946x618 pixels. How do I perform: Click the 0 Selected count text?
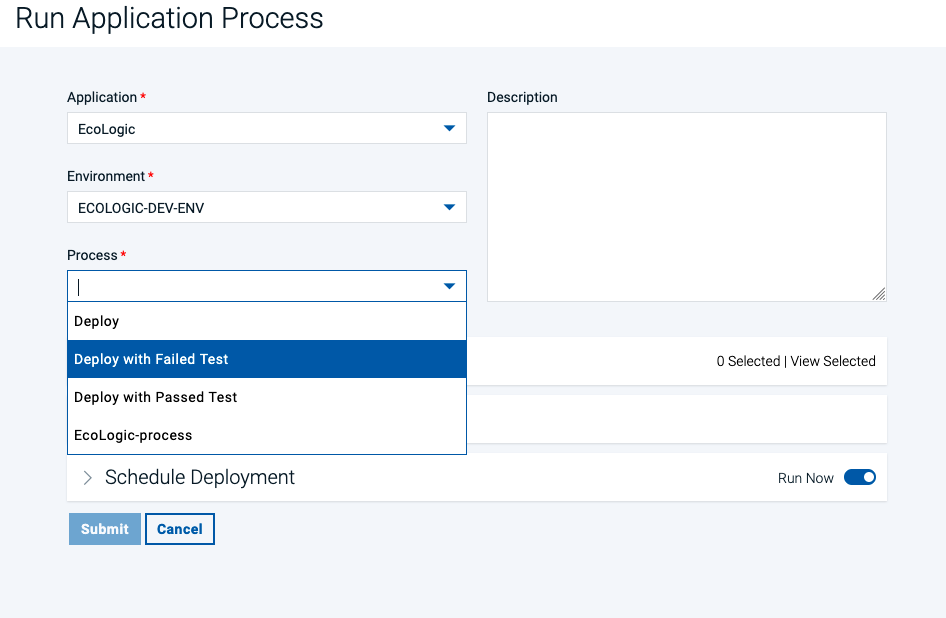pos(748,361)
